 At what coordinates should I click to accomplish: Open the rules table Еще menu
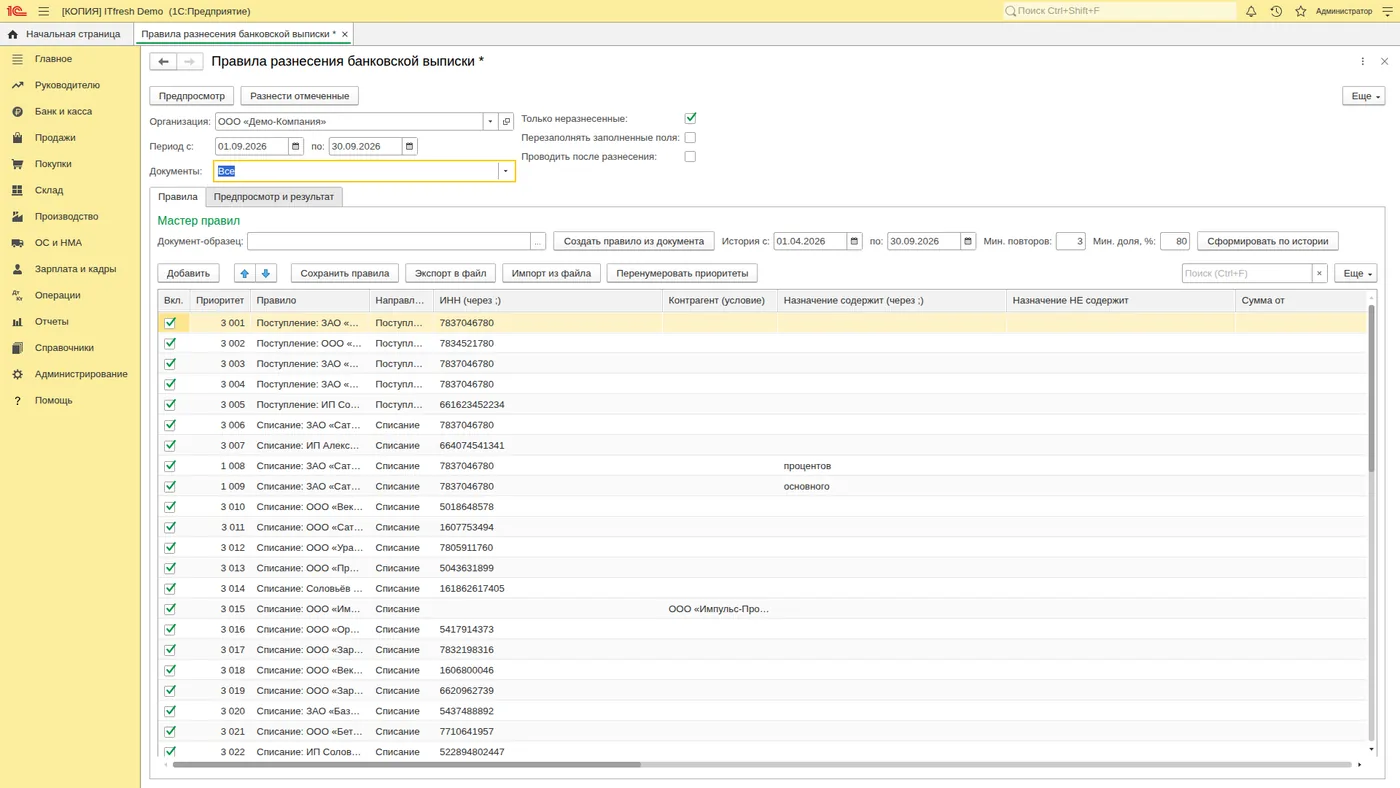click(1355, 273)
